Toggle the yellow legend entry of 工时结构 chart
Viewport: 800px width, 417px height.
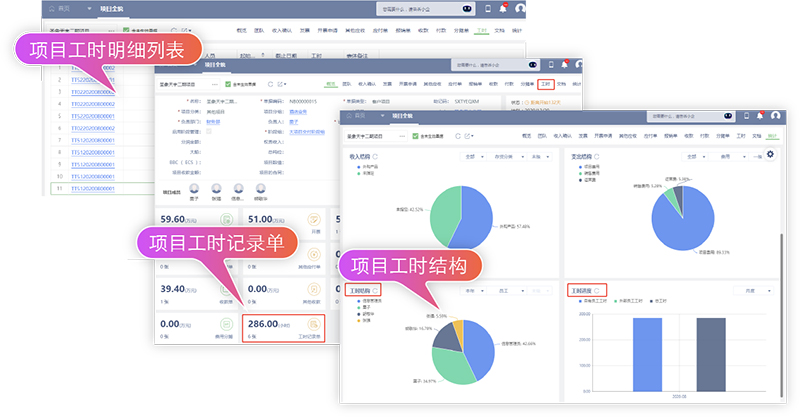click(x=364, y=321)
